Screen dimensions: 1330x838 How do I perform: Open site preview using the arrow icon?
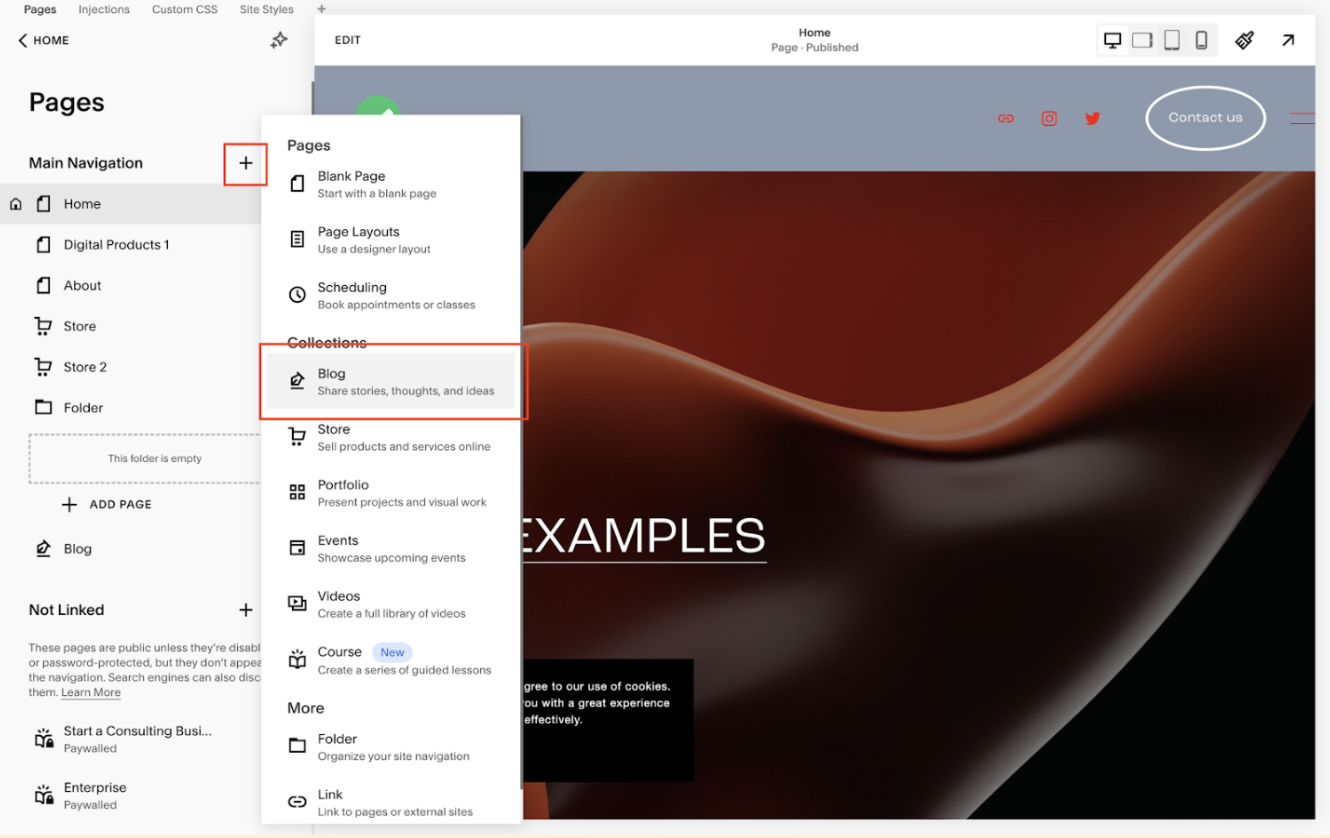coord(1289,40)
